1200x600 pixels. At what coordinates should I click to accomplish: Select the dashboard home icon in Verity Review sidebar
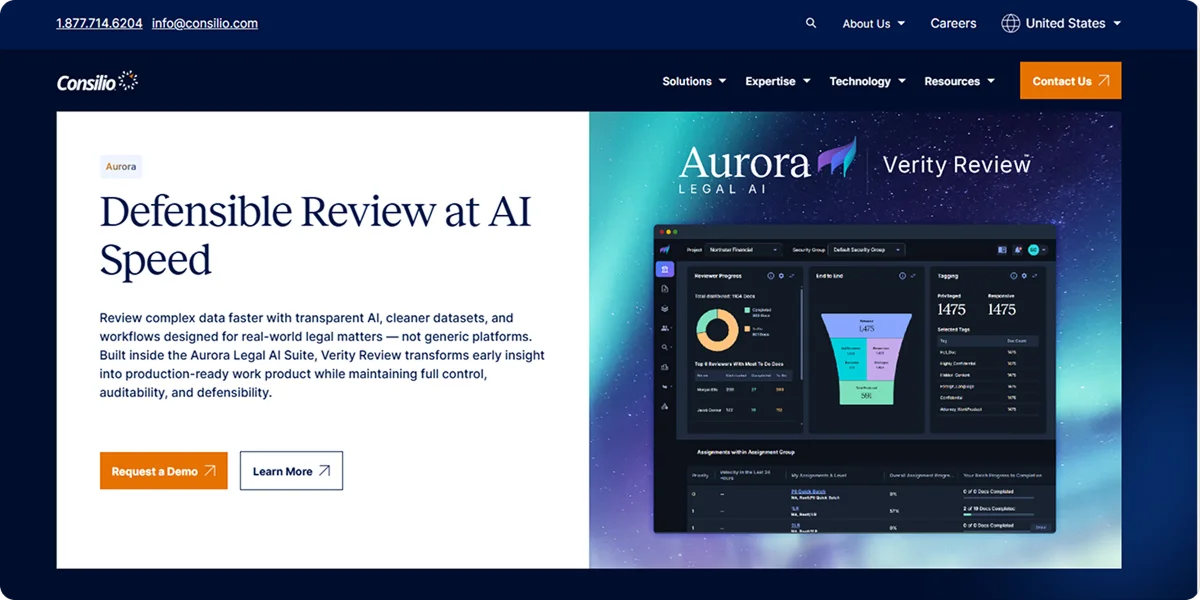click(665, 269)
